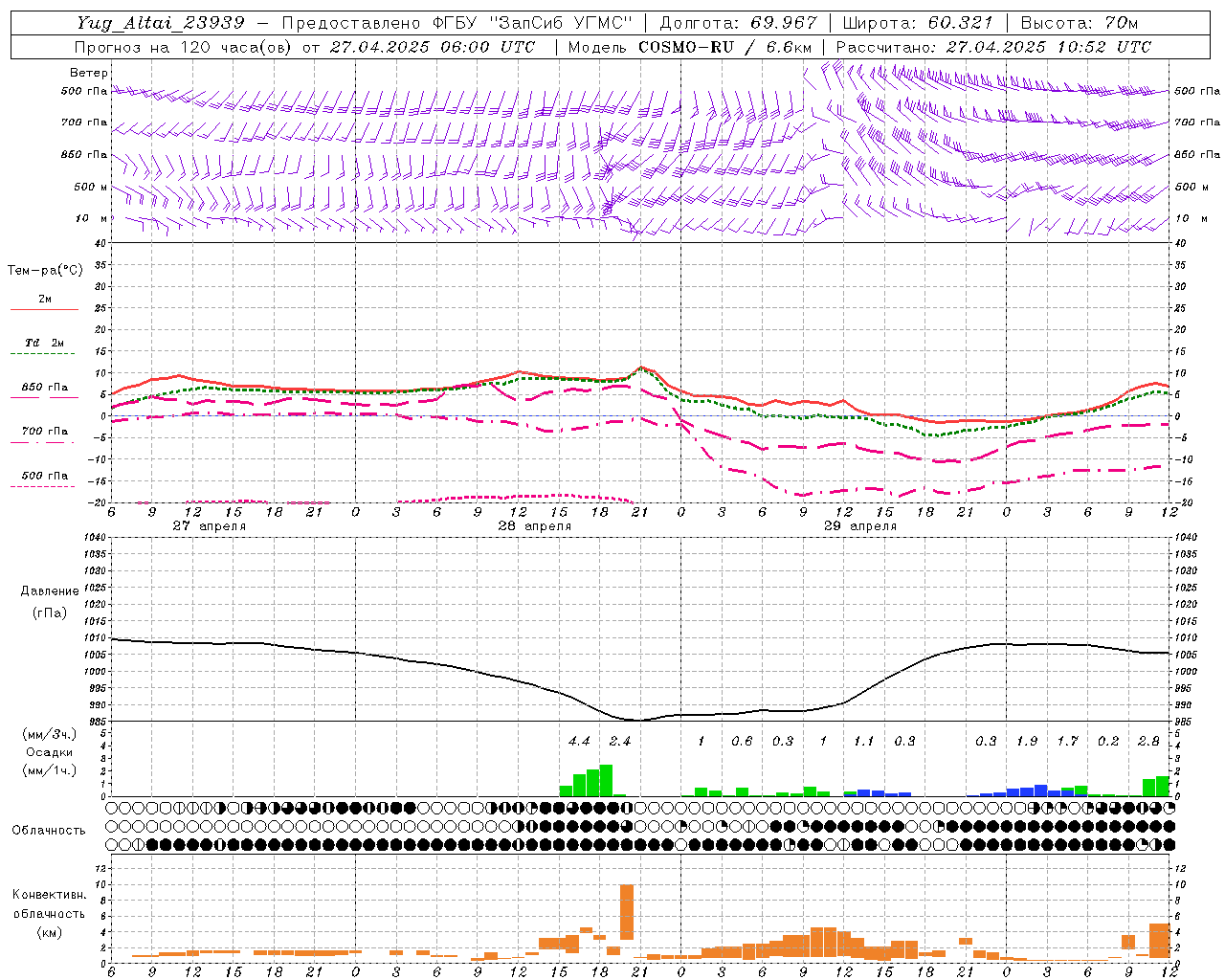Click the left 1040 pressure axis label
1225x980 pixels.
pos(94,538)
